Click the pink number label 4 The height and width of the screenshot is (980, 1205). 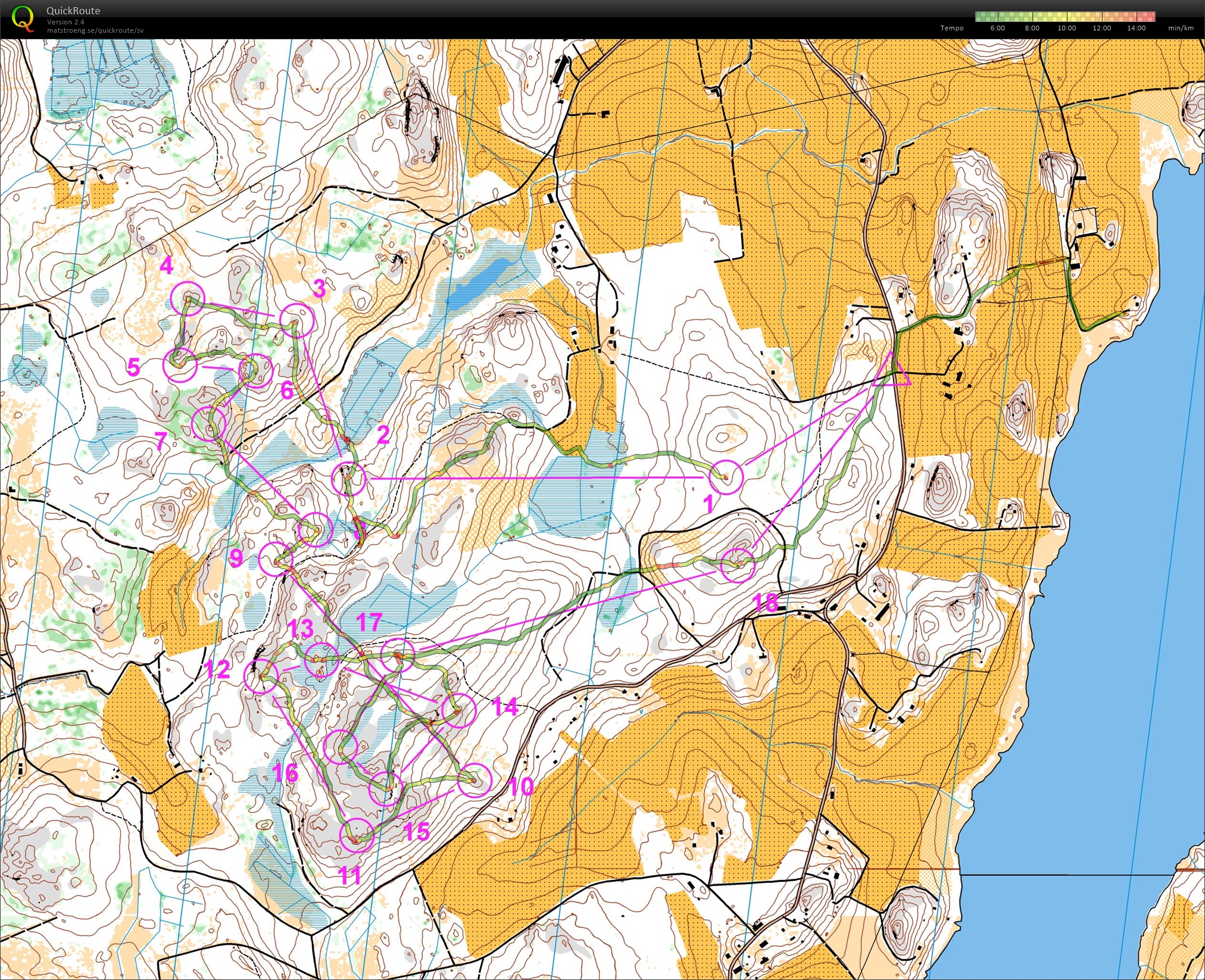point(167,266)
